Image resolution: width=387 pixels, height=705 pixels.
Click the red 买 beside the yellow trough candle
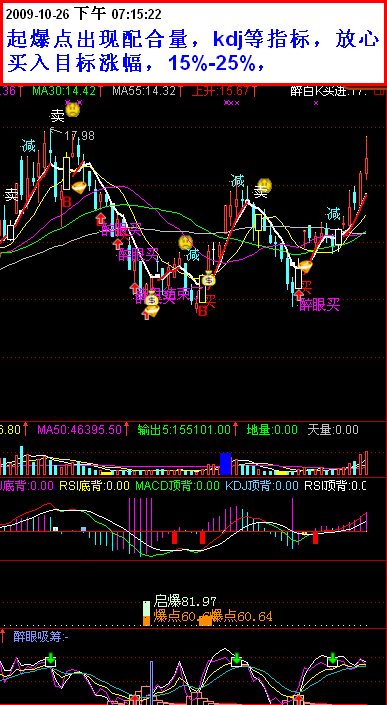tap(211, 300)
